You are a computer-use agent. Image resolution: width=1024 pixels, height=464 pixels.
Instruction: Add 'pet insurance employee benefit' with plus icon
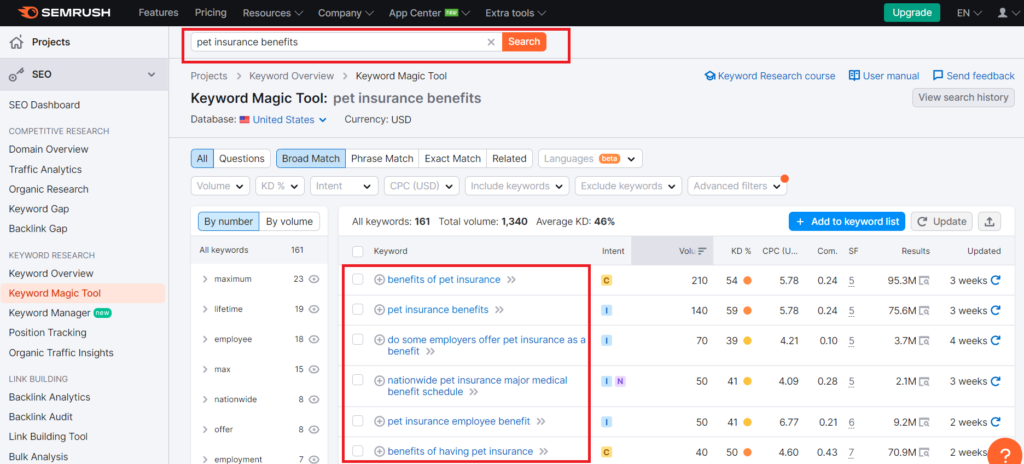coord(379,422)
